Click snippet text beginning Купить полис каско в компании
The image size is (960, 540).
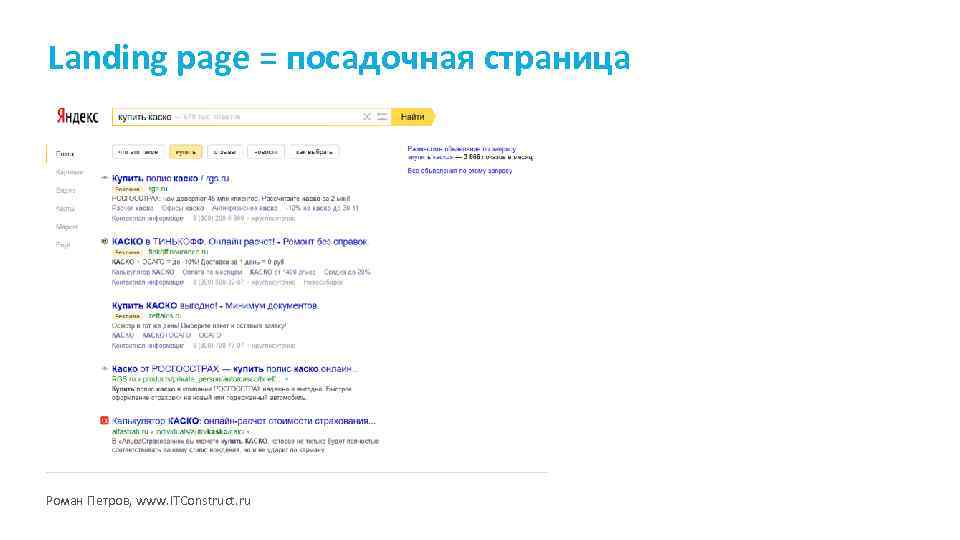tap(231, 393)
